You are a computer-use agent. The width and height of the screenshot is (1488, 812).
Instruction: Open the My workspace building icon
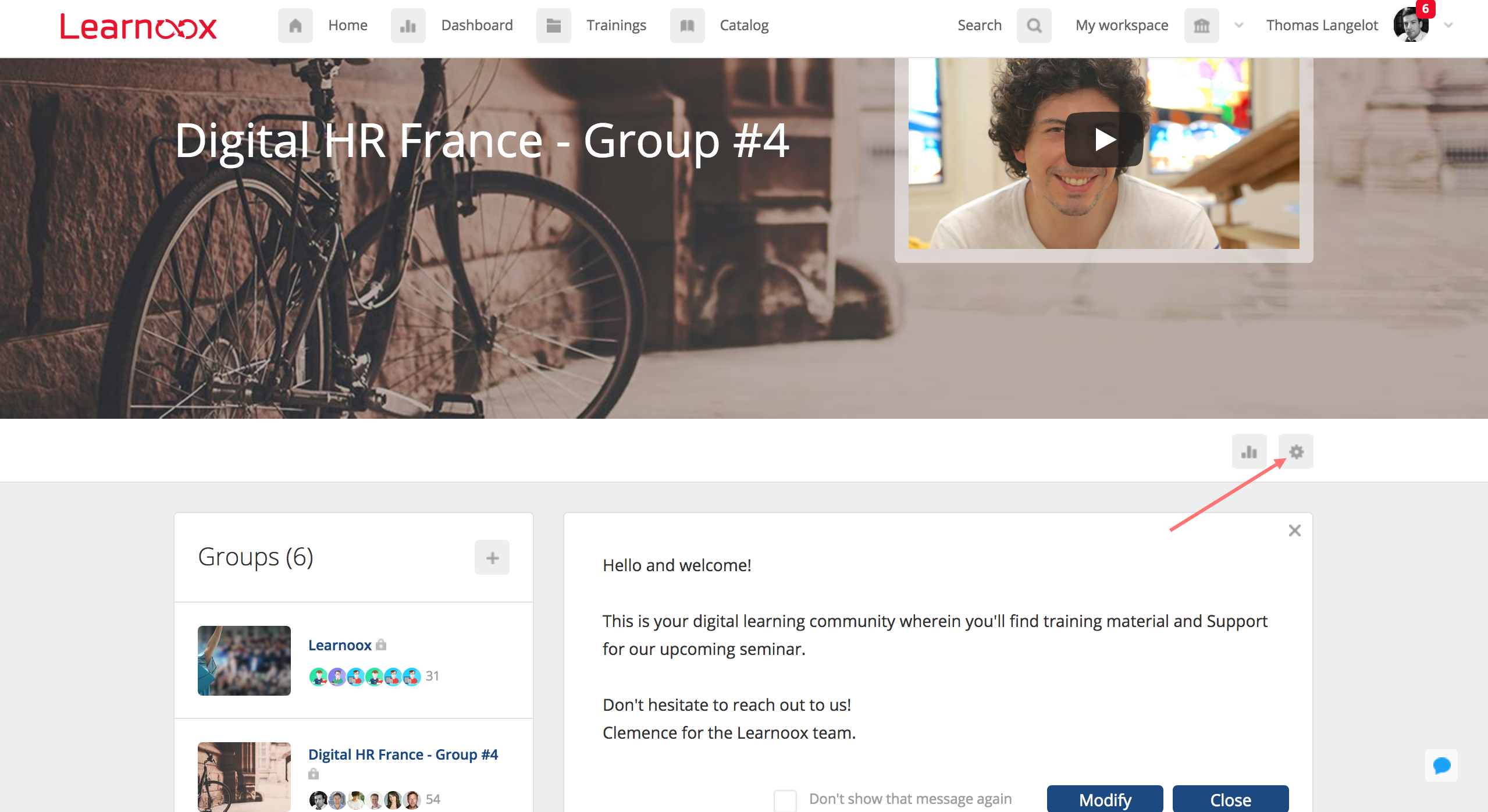(1201, 26)
